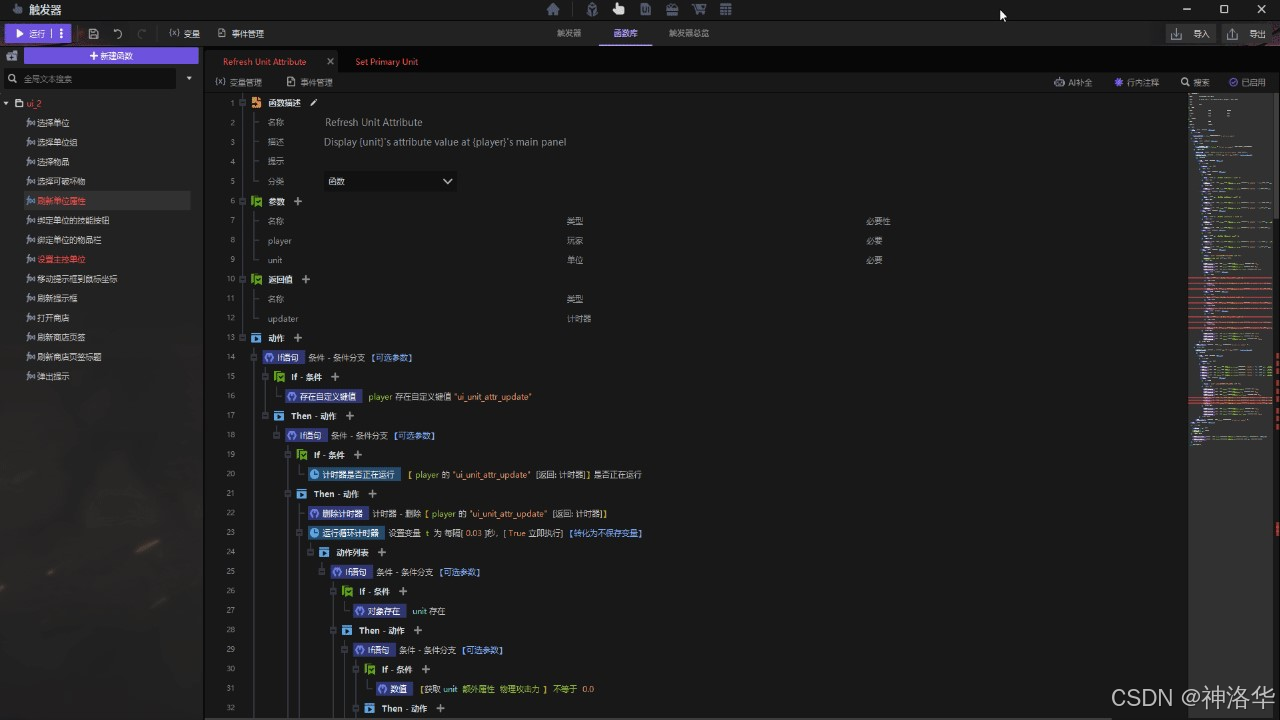This screenshot has height=720, width=1280.
Task: Open the search filter dropdown arrow
Action: tap(189, 78)
